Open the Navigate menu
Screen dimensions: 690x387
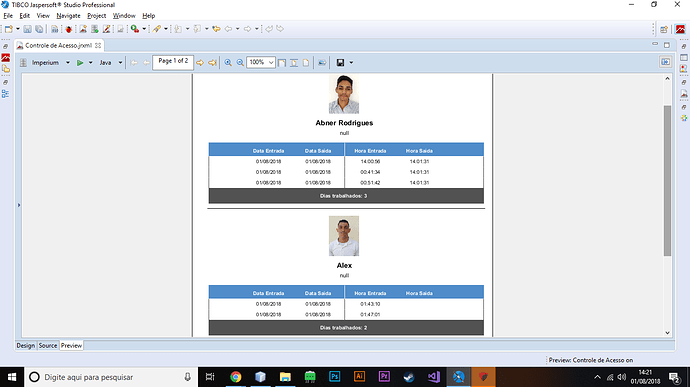(x=68, y=15)
